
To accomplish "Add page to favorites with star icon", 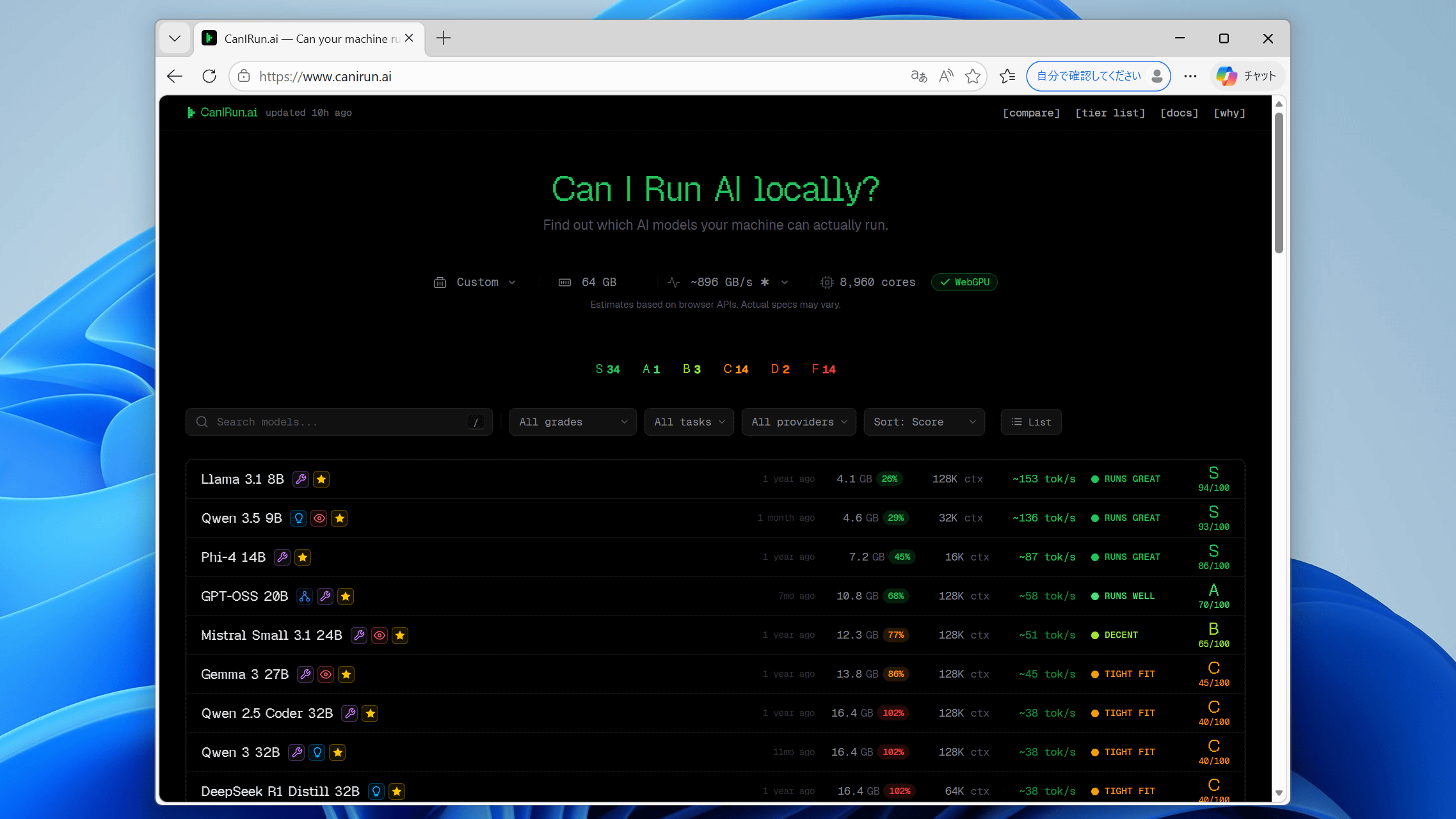I will [x=973, y=76].
